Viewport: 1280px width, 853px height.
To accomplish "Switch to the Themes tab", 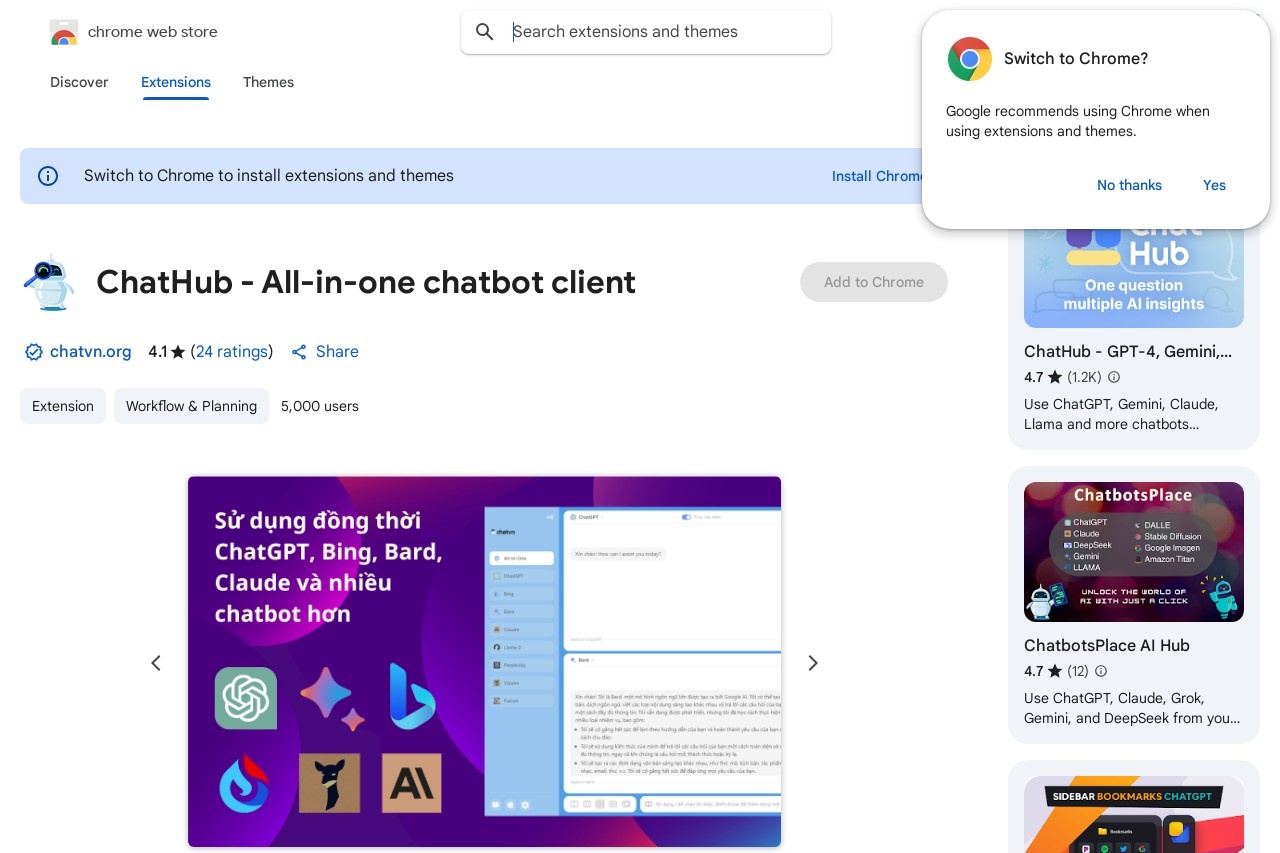I will pyautogui.click(x=268, y=82).
